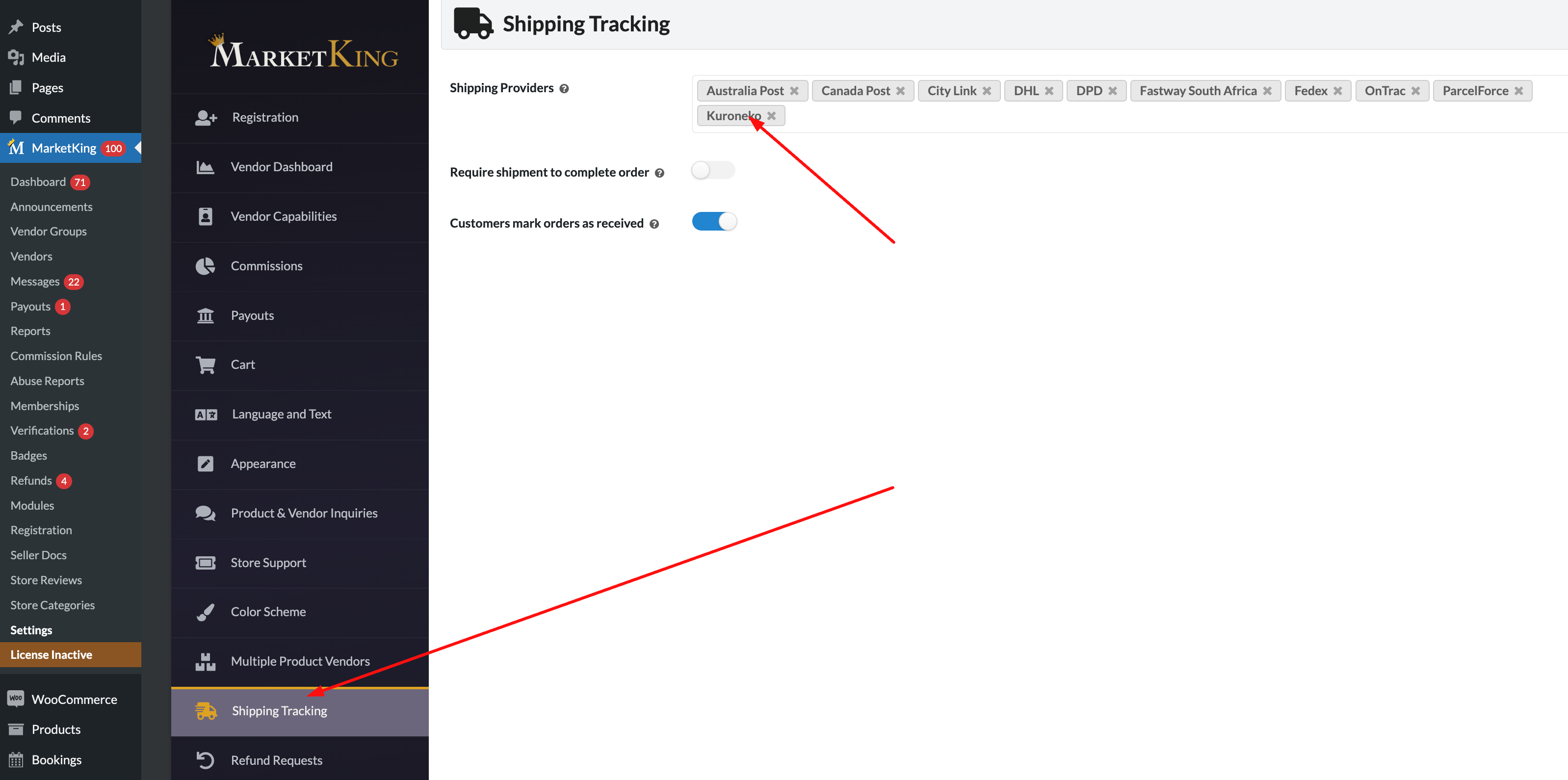Image resolution: width=1568 pixels, height=780 pixels.
Task: Open Cart settings tab
Action: [x=299, y=365]
